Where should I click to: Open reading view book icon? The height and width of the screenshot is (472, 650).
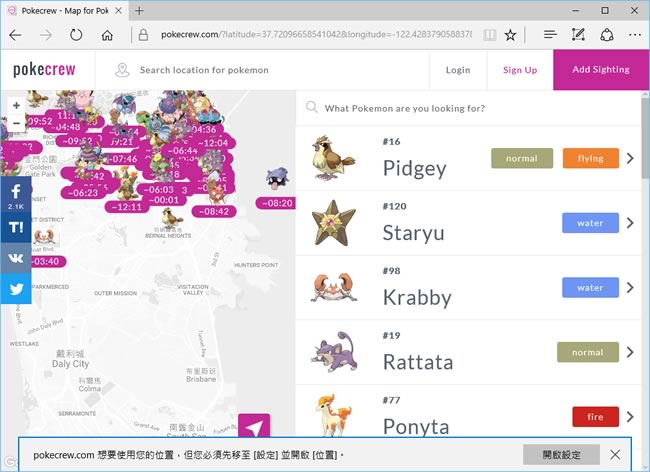click(x=490, y=35)
